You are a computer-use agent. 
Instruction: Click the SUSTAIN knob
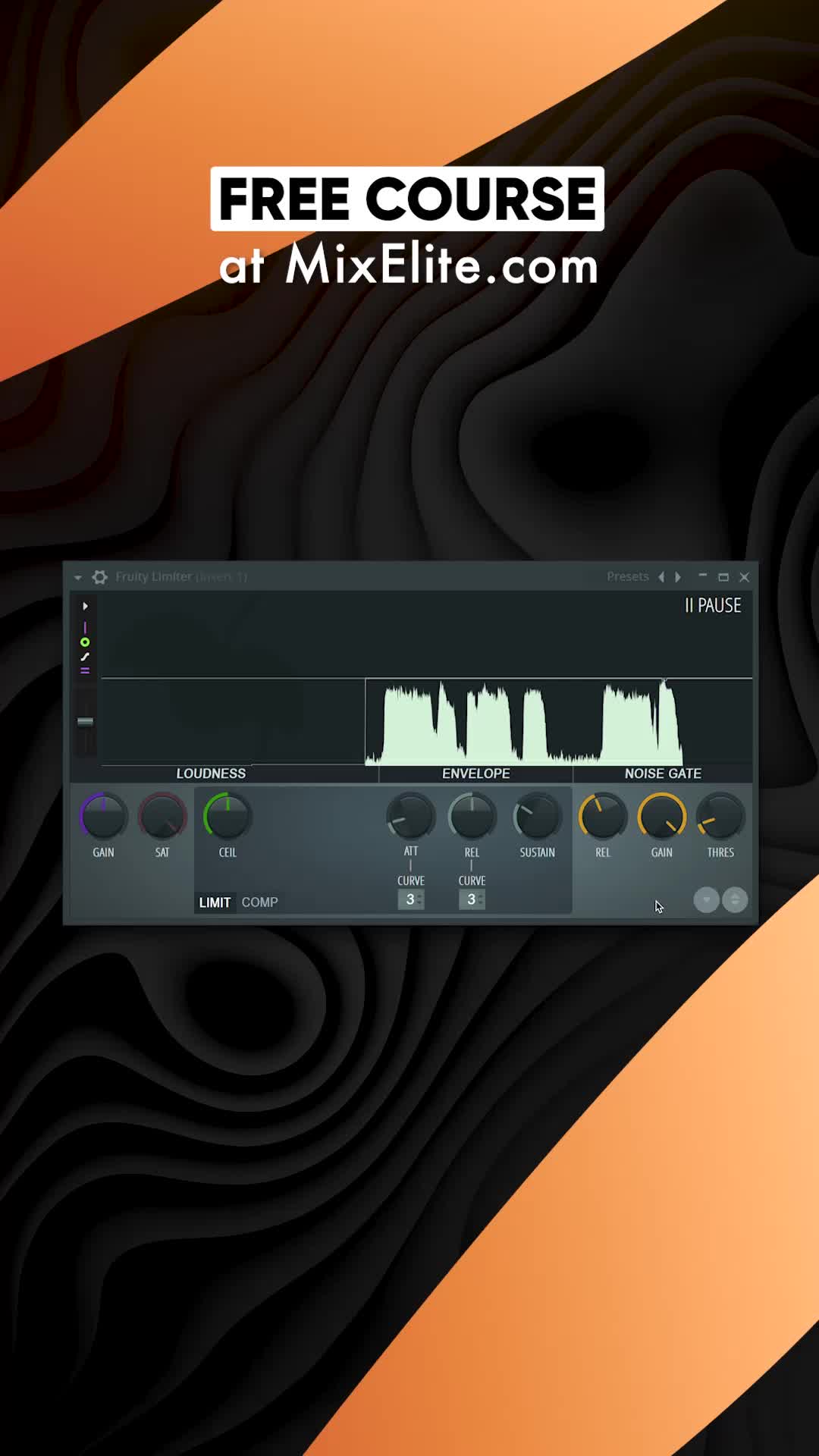[x=537, y=817]
